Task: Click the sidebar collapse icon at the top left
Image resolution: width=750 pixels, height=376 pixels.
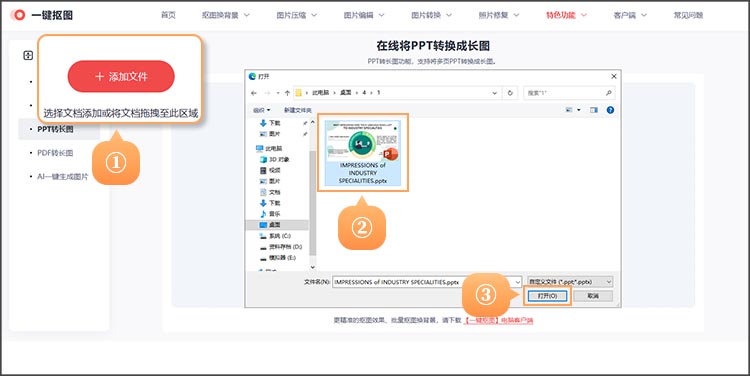Action: pos(28,55)
